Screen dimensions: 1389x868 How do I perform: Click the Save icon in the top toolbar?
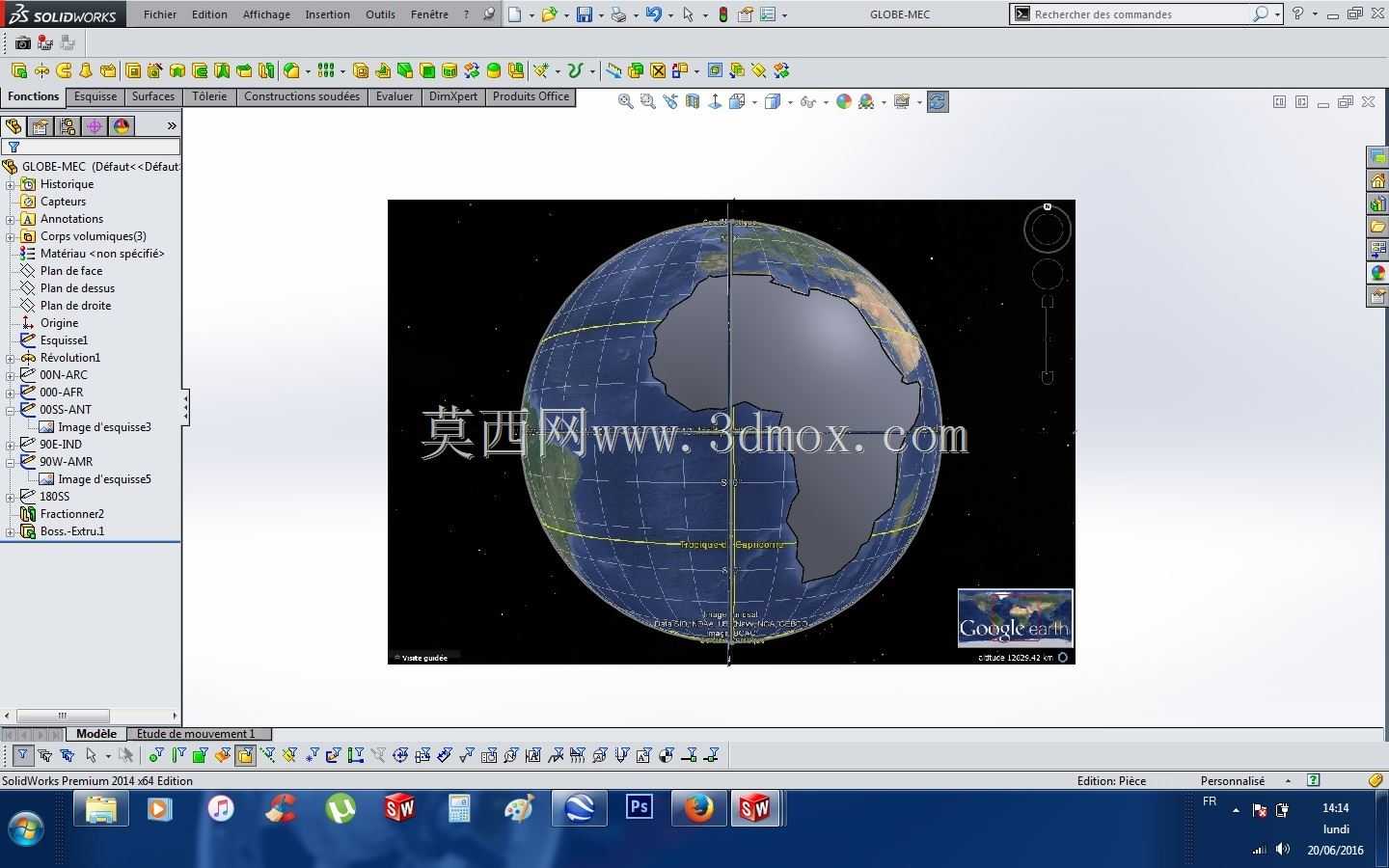(585, 14)
